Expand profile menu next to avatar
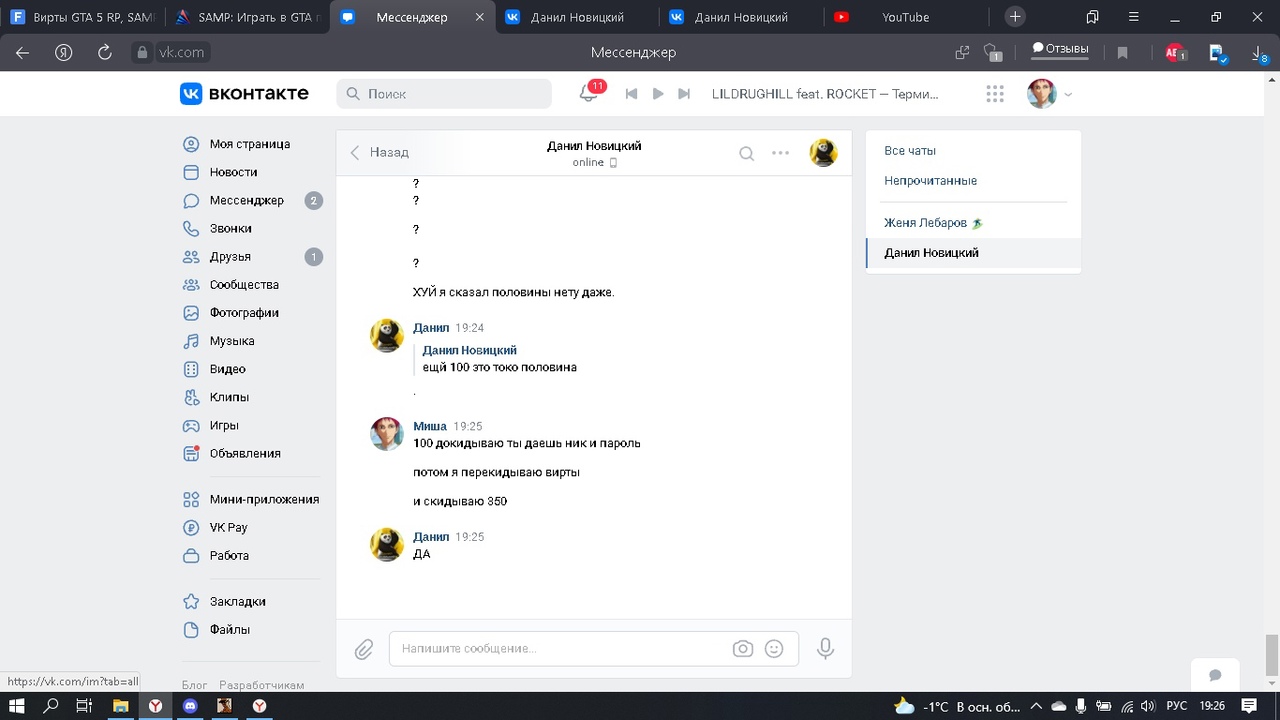The width and height of the screenshot is (1280, 720). [1068, 94]
